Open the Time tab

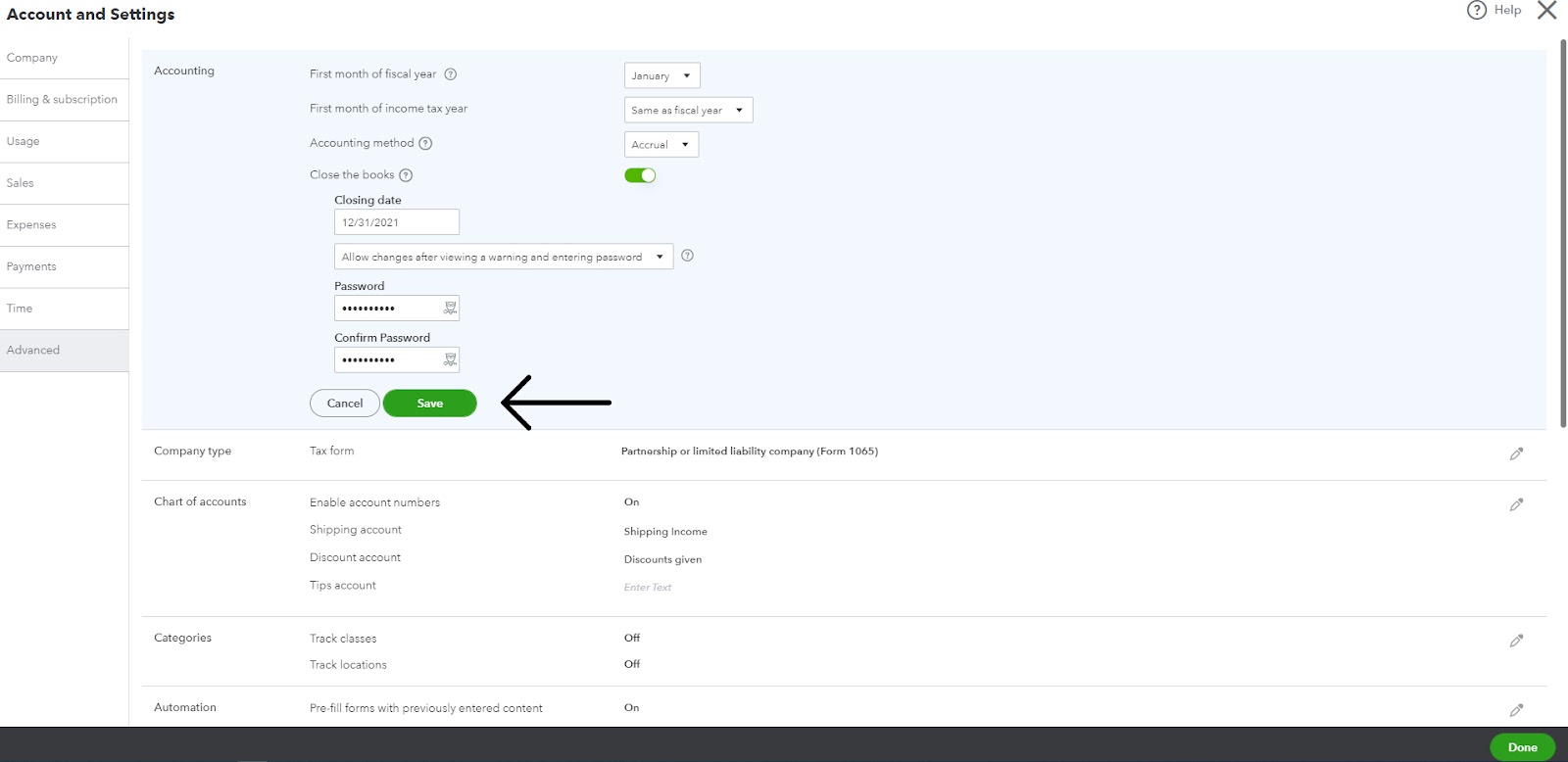pos(65,309)
